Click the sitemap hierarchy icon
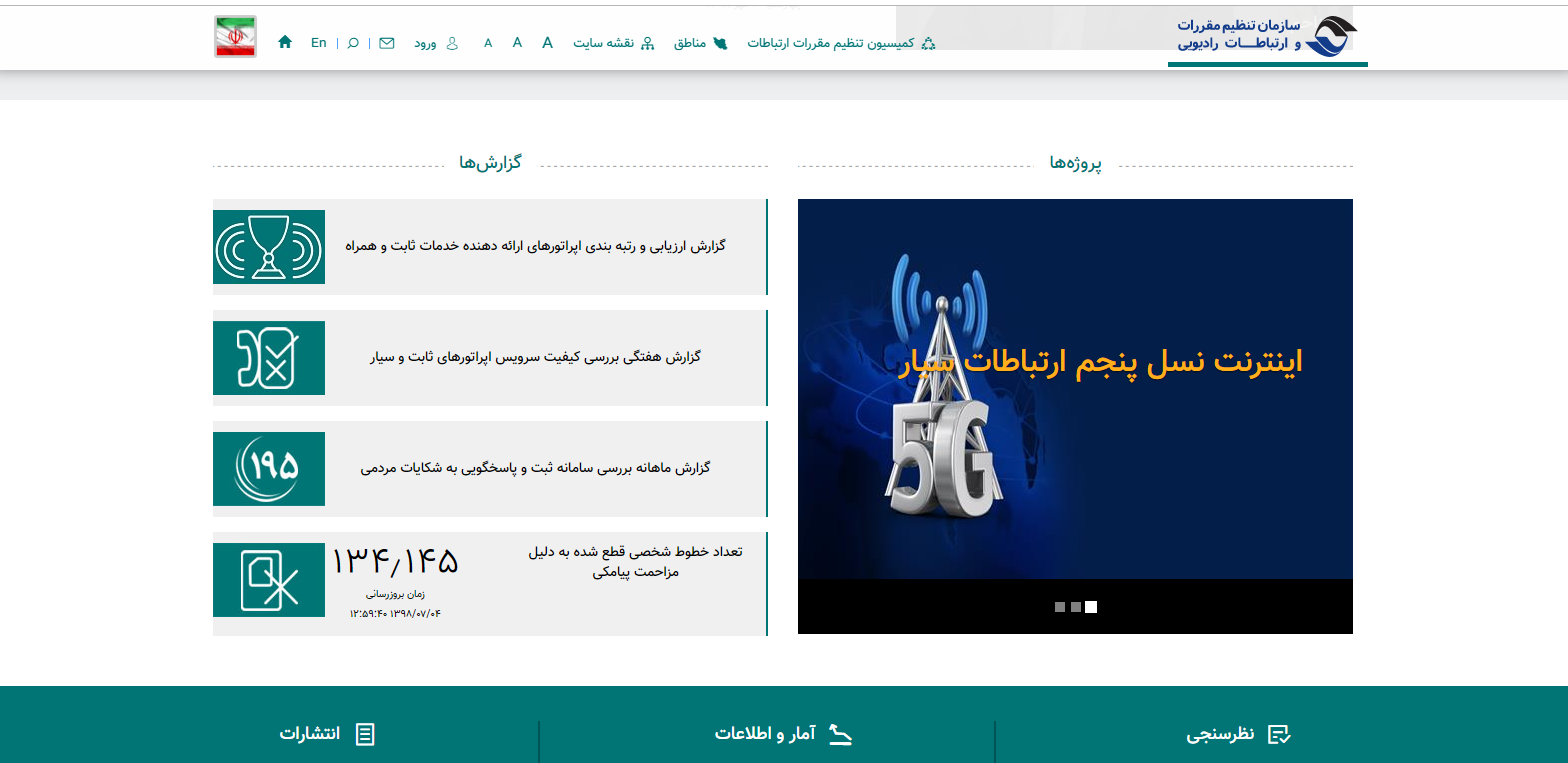Viewport: 1568px width, 763px height. (x=647, y=43)
